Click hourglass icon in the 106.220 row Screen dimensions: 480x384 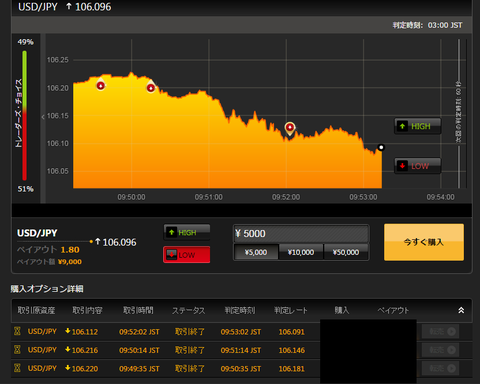coord(17,368)
